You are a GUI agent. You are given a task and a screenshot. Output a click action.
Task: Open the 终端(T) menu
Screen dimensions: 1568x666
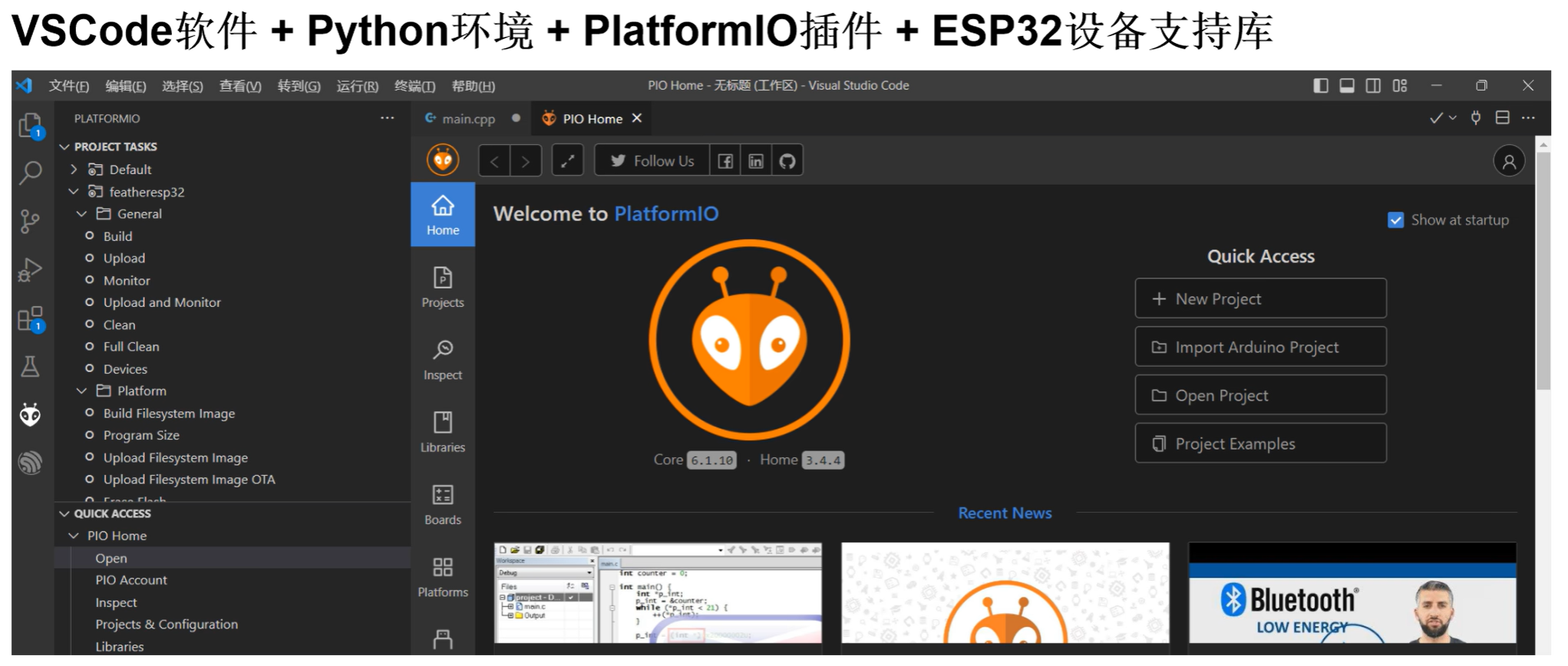click(414, 86)
